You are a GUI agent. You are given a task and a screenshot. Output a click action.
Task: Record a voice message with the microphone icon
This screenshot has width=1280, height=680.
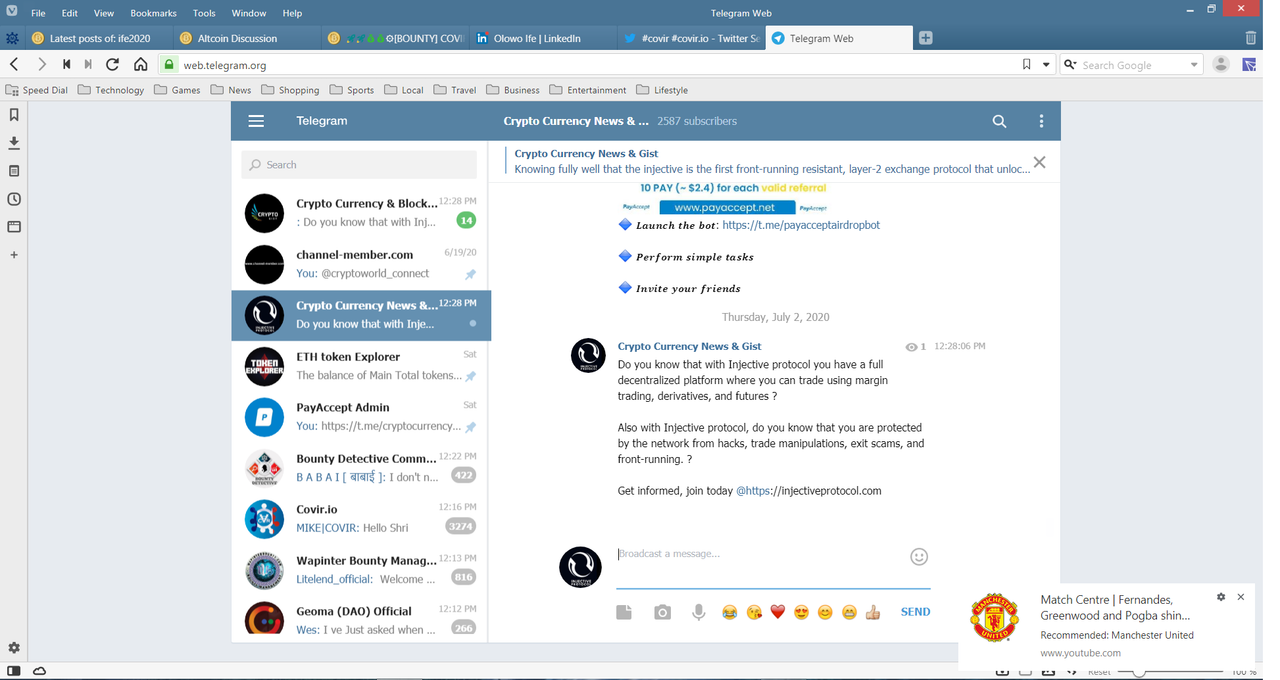699,612
